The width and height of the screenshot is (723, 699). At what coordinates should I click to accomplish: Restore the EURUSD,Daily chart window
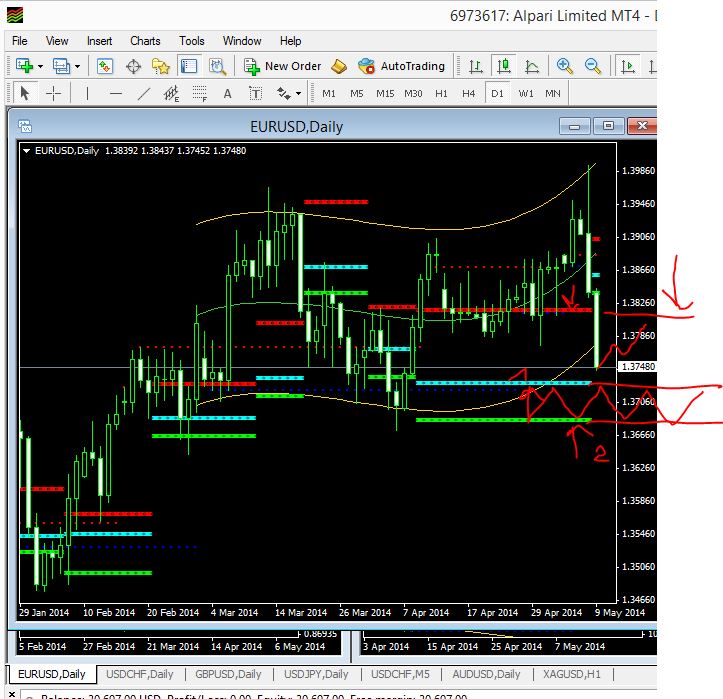pyautogui.click(x=608, y=126)
